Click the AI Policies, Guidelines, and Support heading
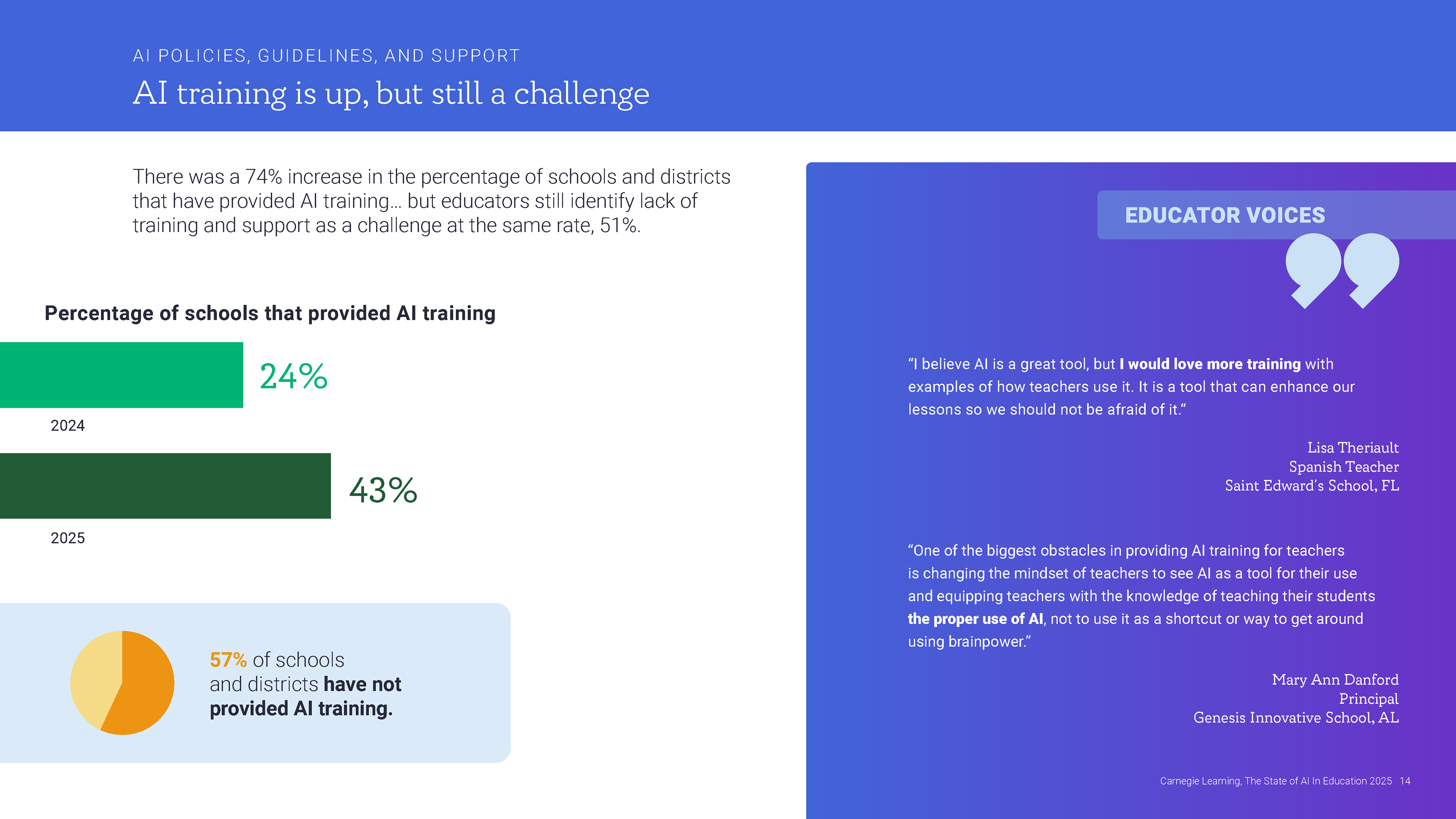Image resolution: width=1456 pixels, height=819 pixels. coord(326,55)
